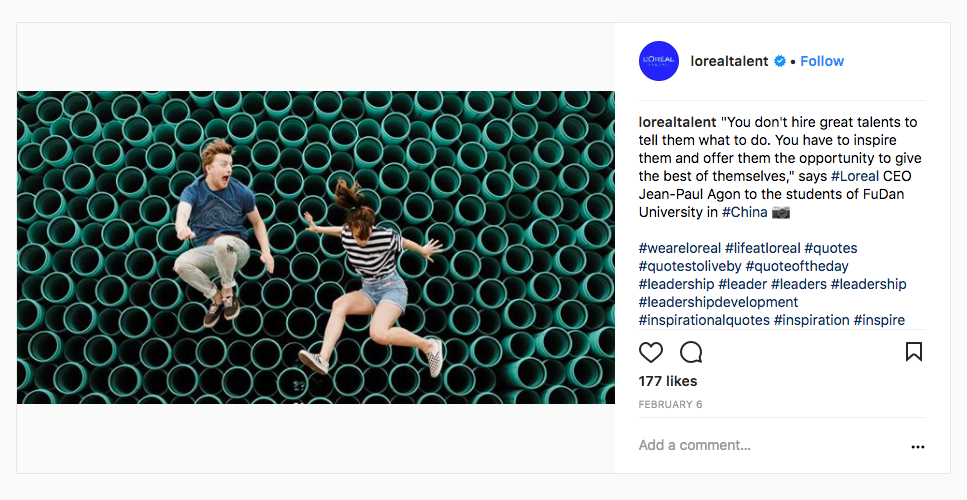Open the #quoteoftheday hashtag
This screenshot has width=967, height=500.
(797, 266)
